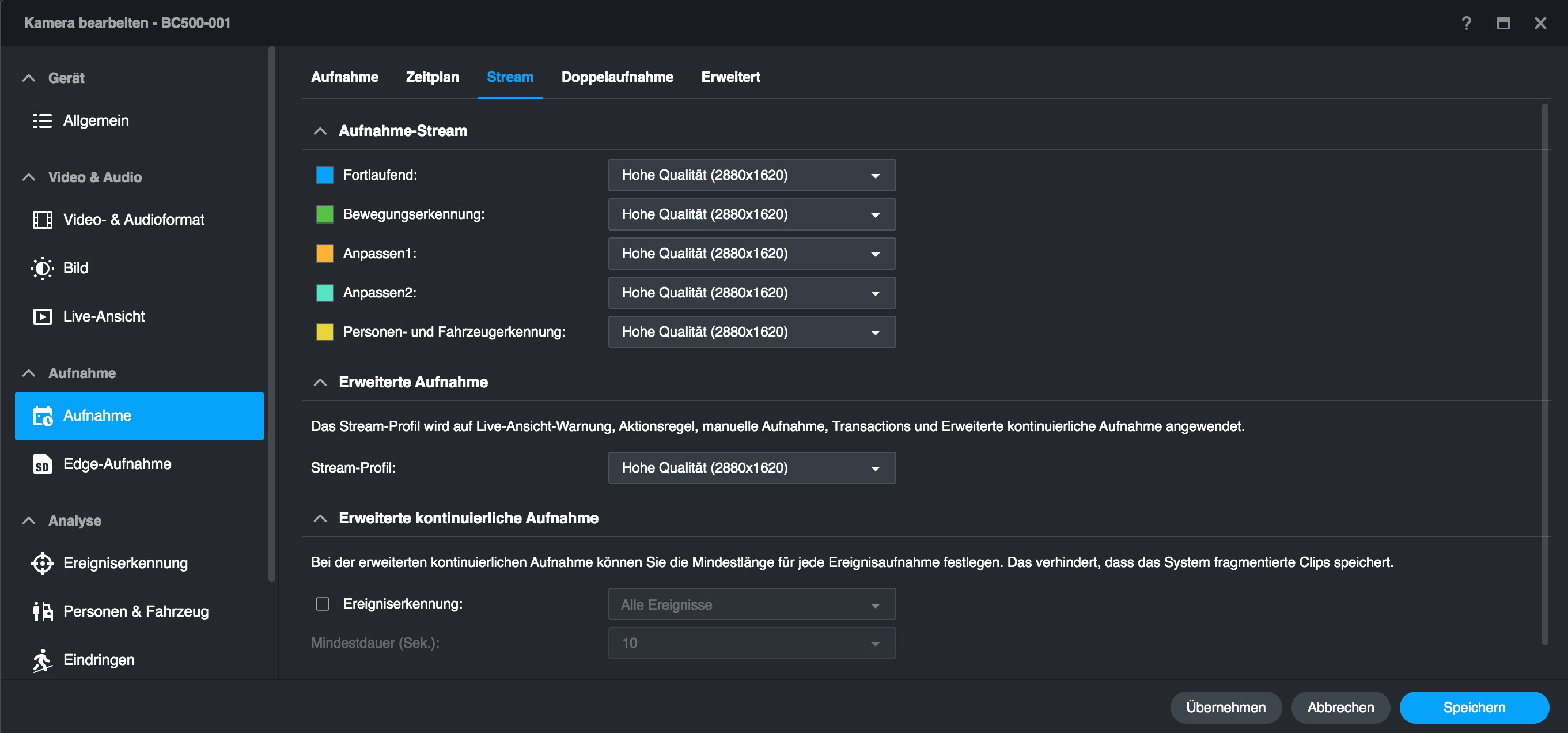Switch to the Zeitplan tab

coord(432,77)
